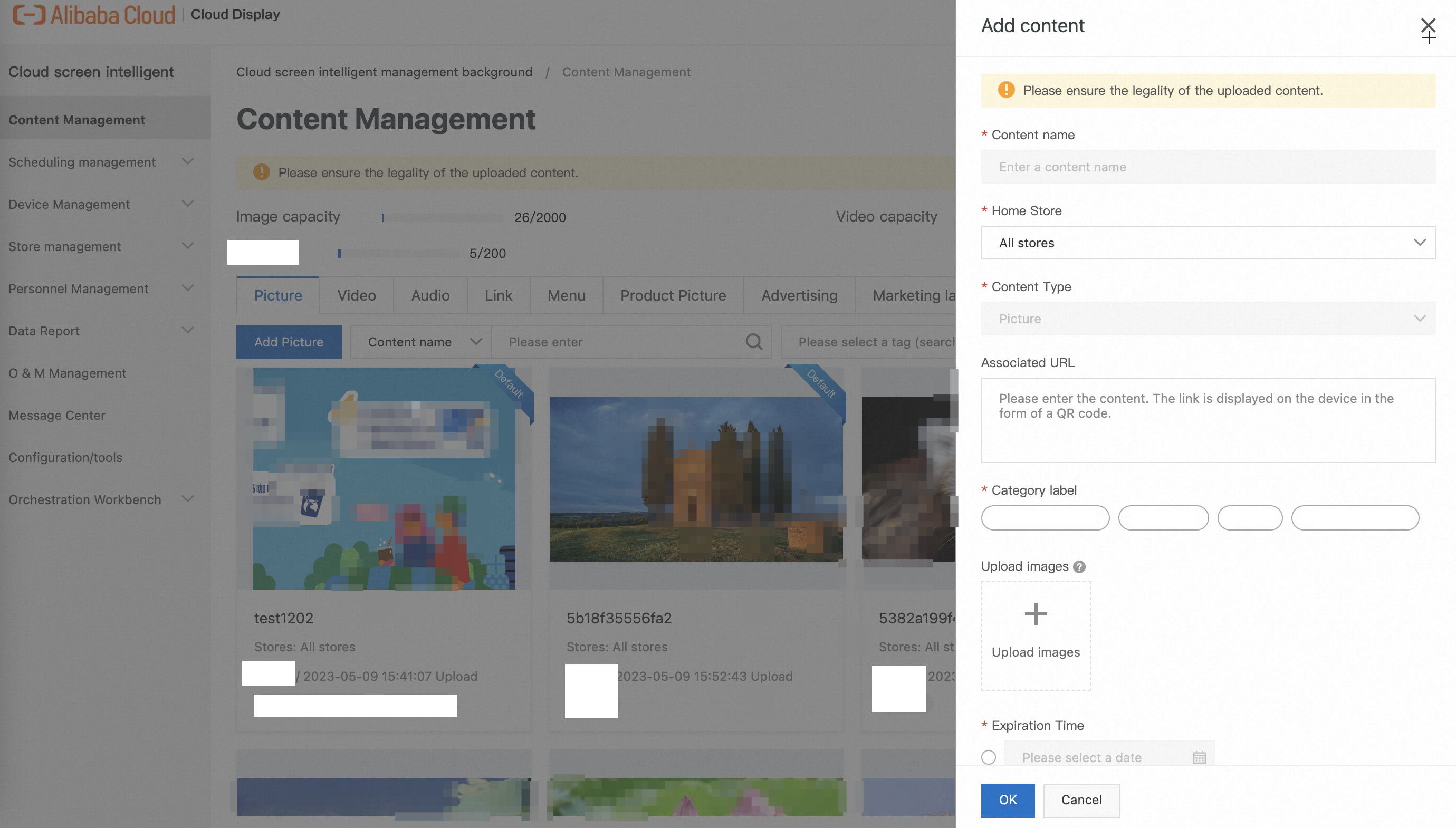Click Cancel in Add content panel
The image size is (1456, 828).
pyautogui.click(x=1082, y=800)
